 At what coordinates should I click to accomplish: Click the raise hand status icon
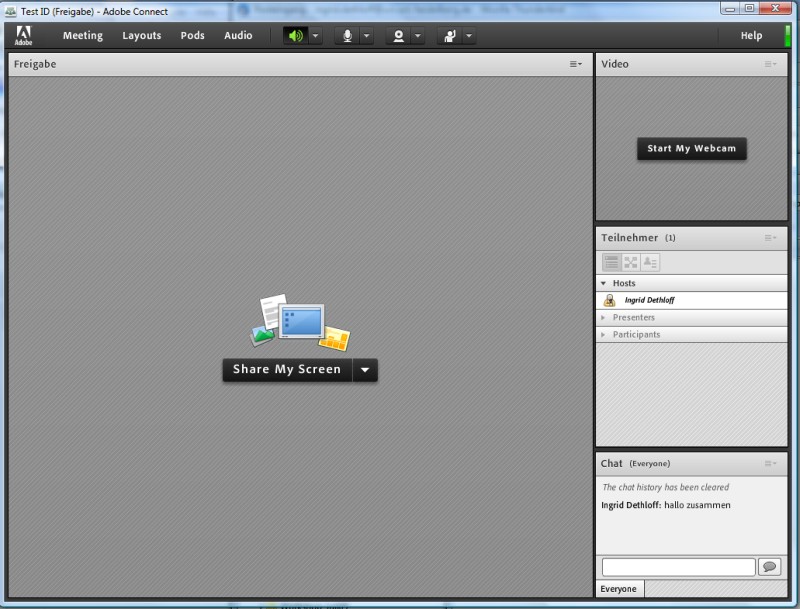(x=450, y=36)
